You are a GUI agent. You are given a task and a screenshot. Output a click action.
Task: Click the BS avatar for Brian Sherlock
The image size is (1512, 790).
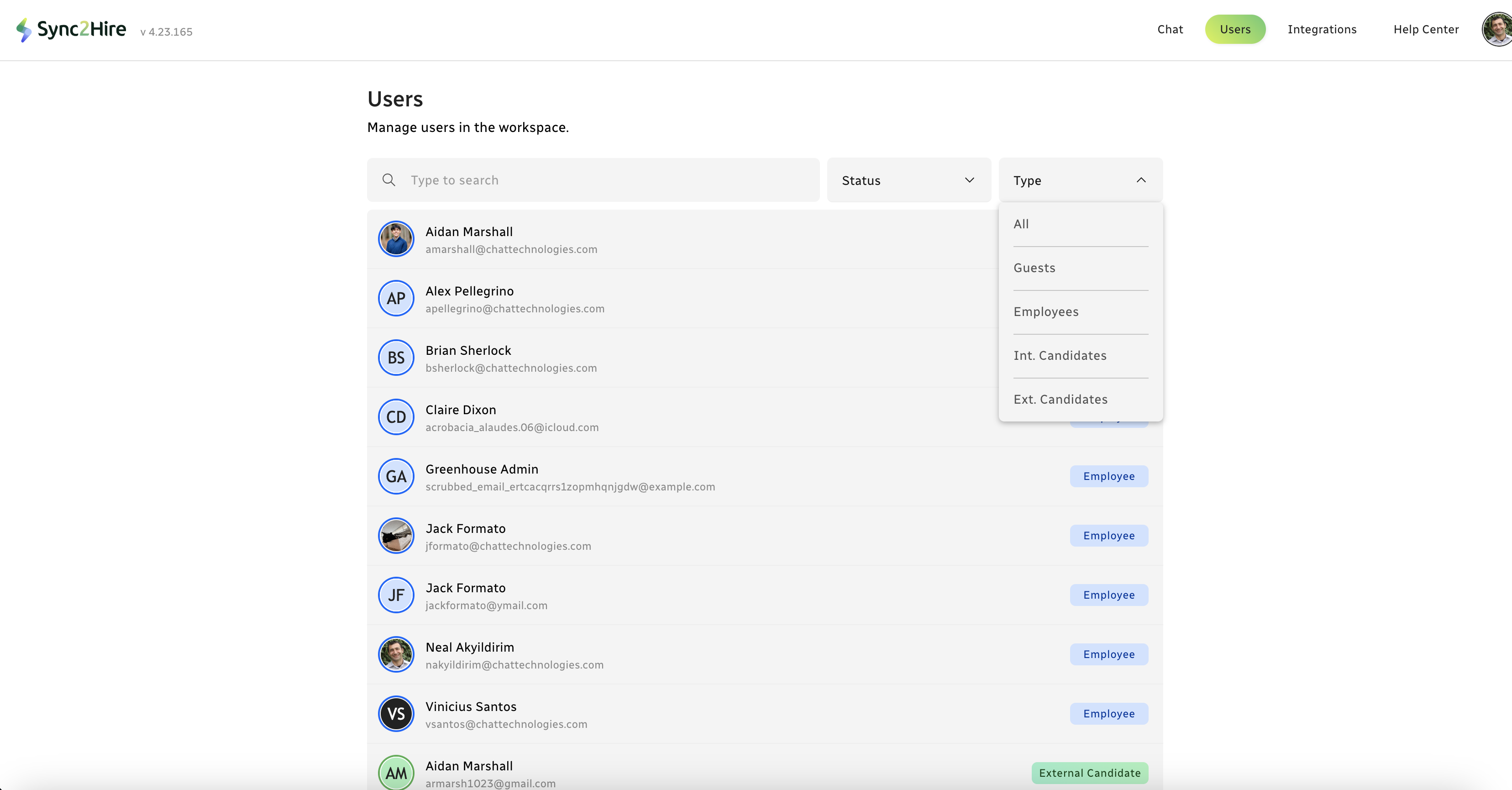[x=396, y=358]
